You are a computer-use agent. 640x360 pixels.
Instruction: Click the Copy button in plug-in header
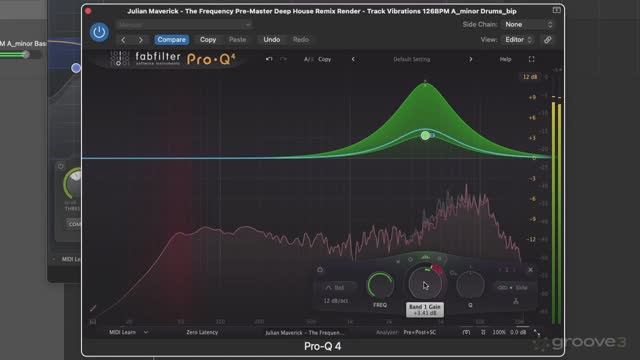pyautogui.click(x=208, y=40)
